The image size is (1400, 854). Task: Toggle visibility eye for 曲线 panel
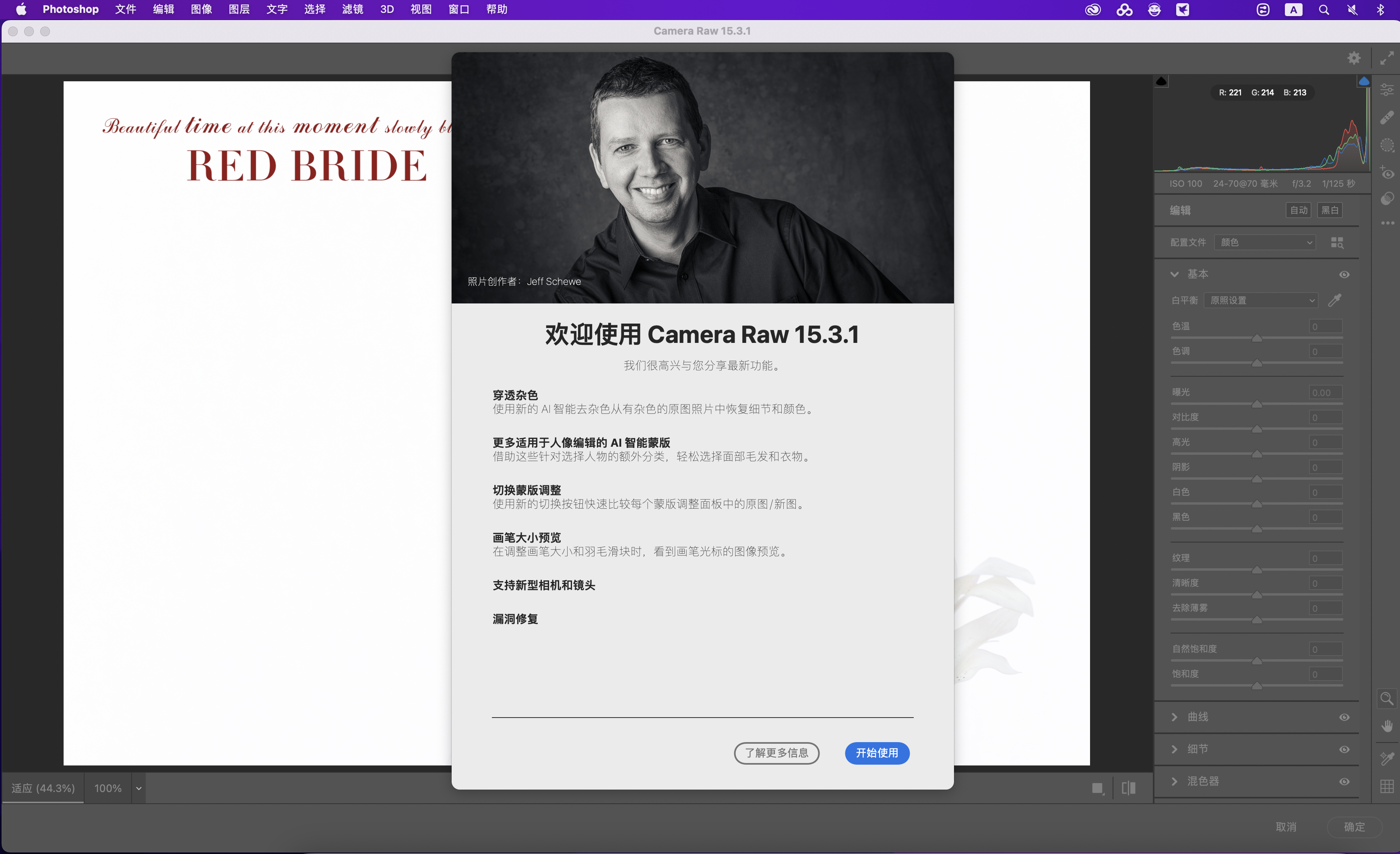1344,717
